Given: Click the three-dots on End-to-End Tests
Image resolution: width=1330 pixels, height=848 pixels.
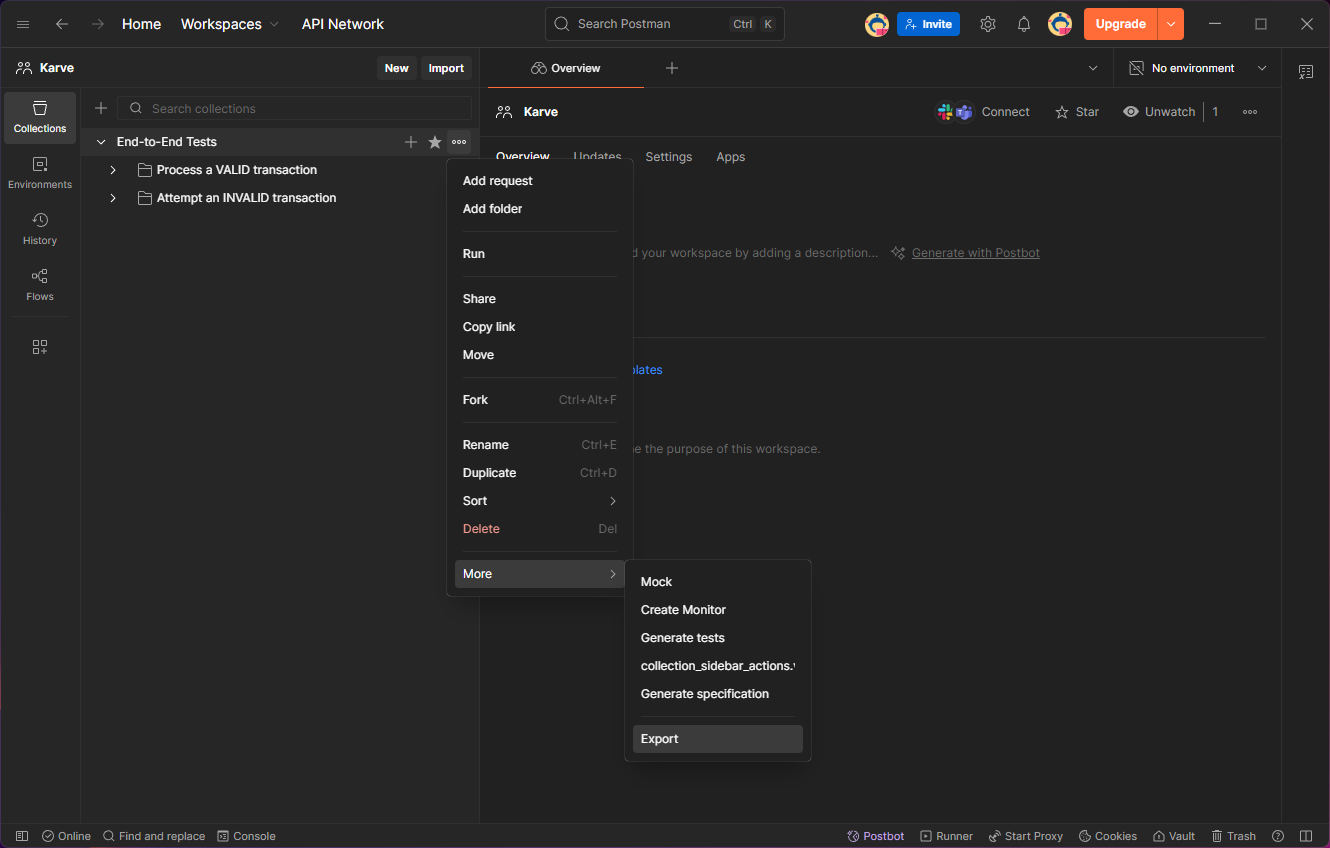Looking at the screenshot, I should tap(459, 142).
